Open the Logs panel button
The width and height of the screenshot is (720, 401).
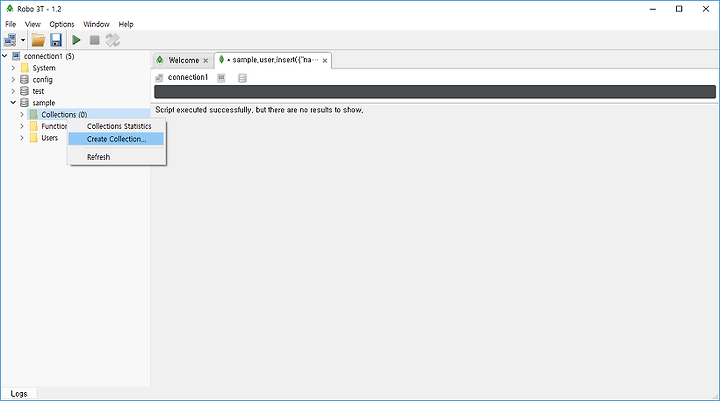(19, 394)
